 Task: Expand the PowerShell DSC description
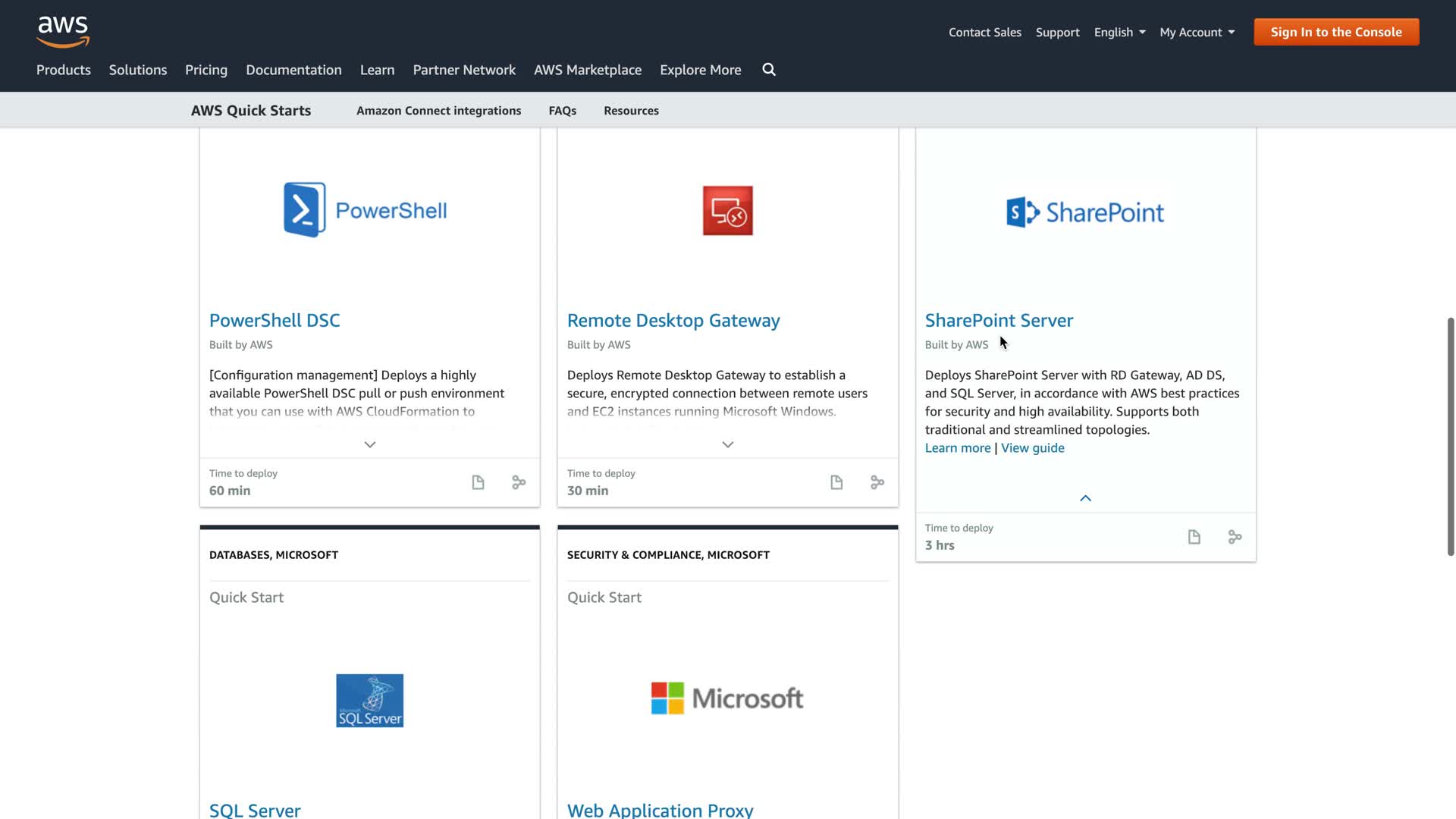point(370,444)
